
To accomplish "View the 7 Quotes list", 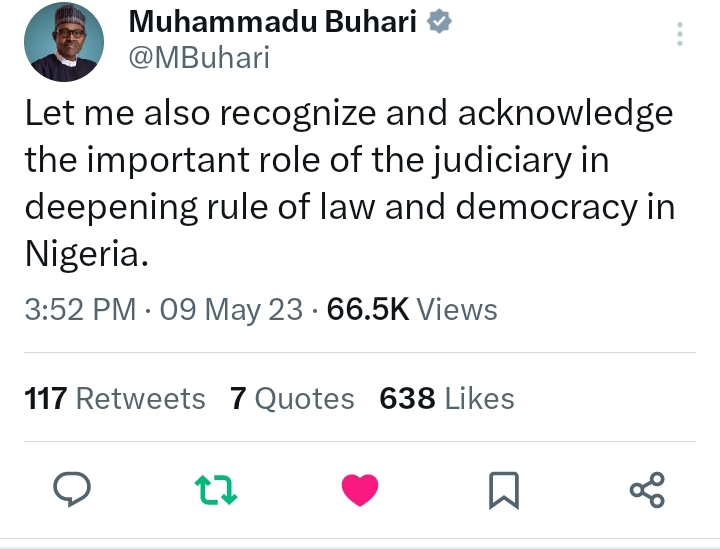I will 292,399.
